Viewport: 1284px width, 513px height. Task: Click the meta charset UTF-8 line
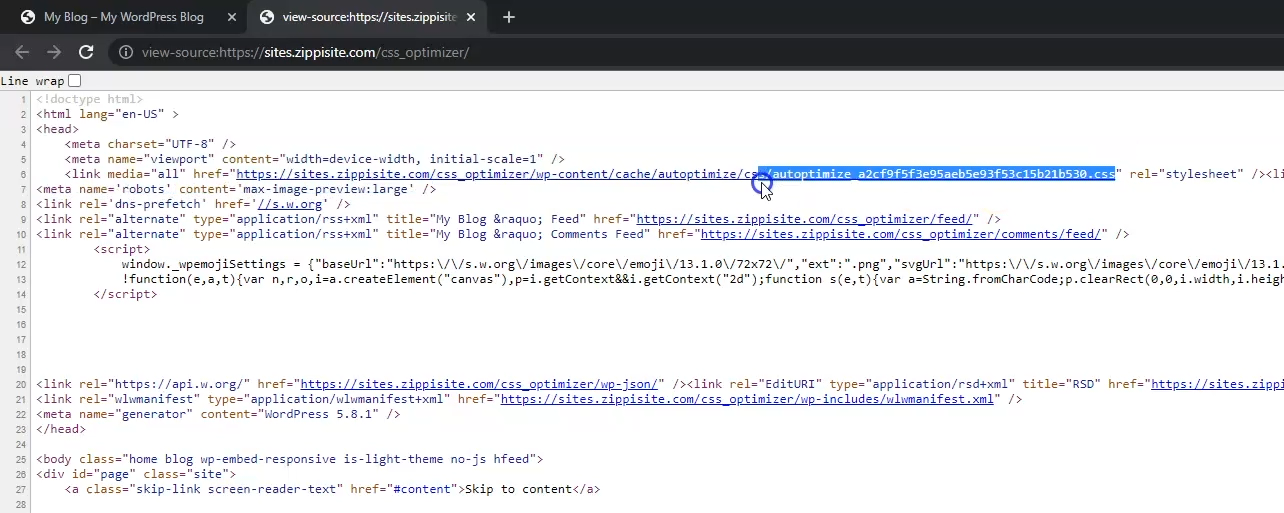[x=151, y=144]
